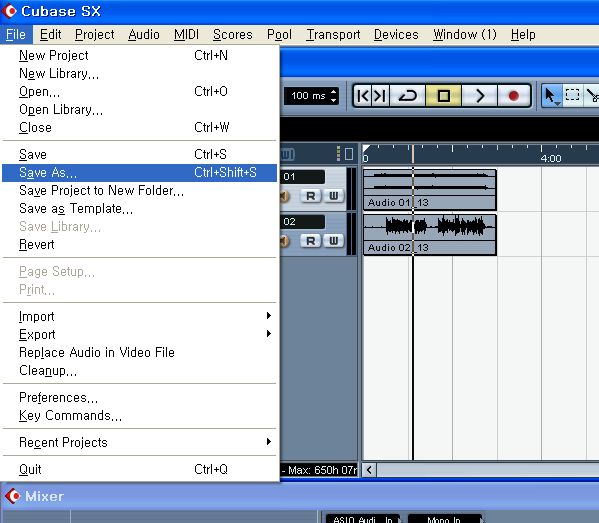599x523 pixels.
Task: Choose Cleanup... from File menu
Action: [139, 371]
